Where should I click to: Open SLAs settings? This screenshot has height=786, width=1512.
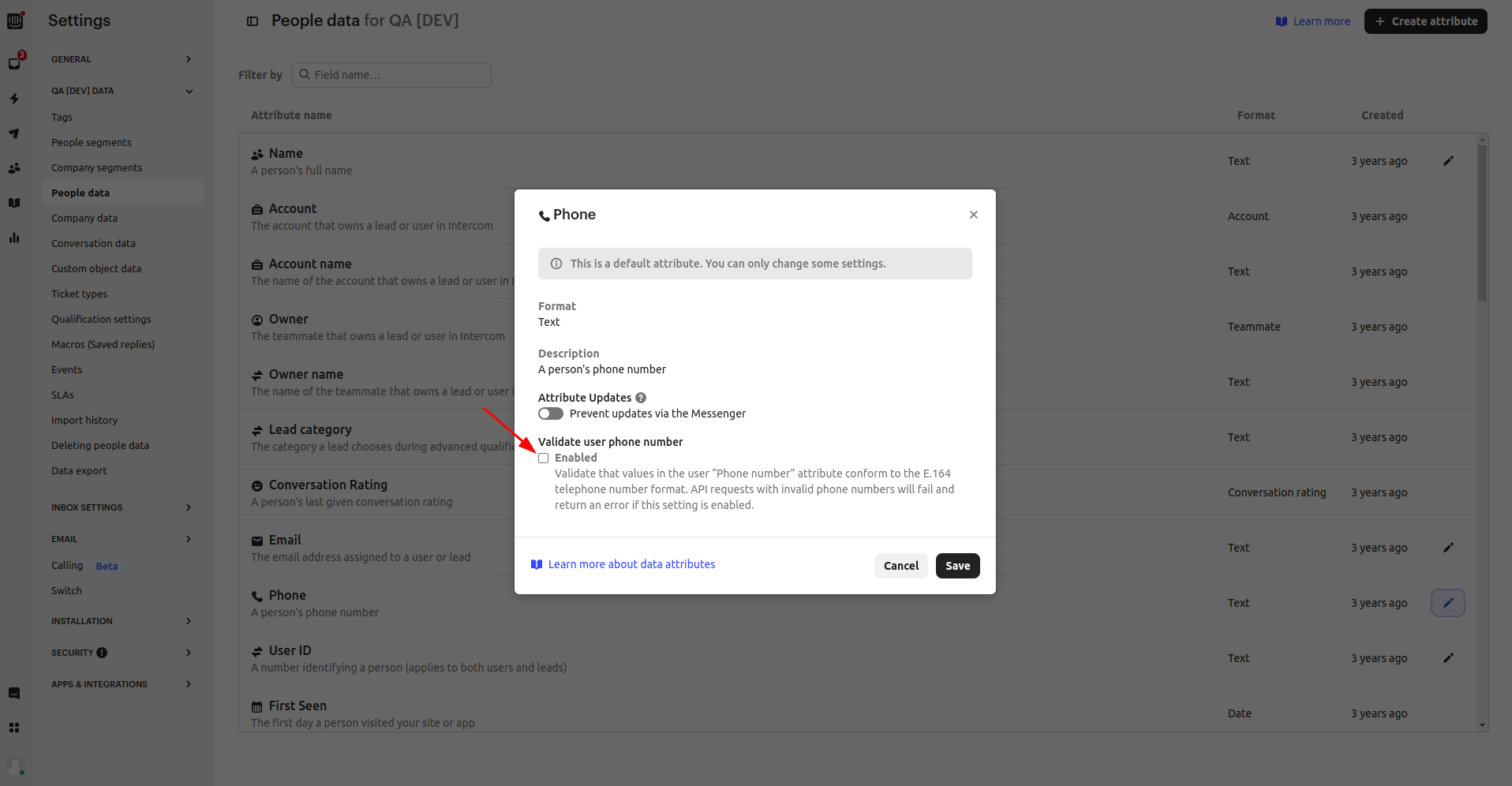[x=62, y=395]
